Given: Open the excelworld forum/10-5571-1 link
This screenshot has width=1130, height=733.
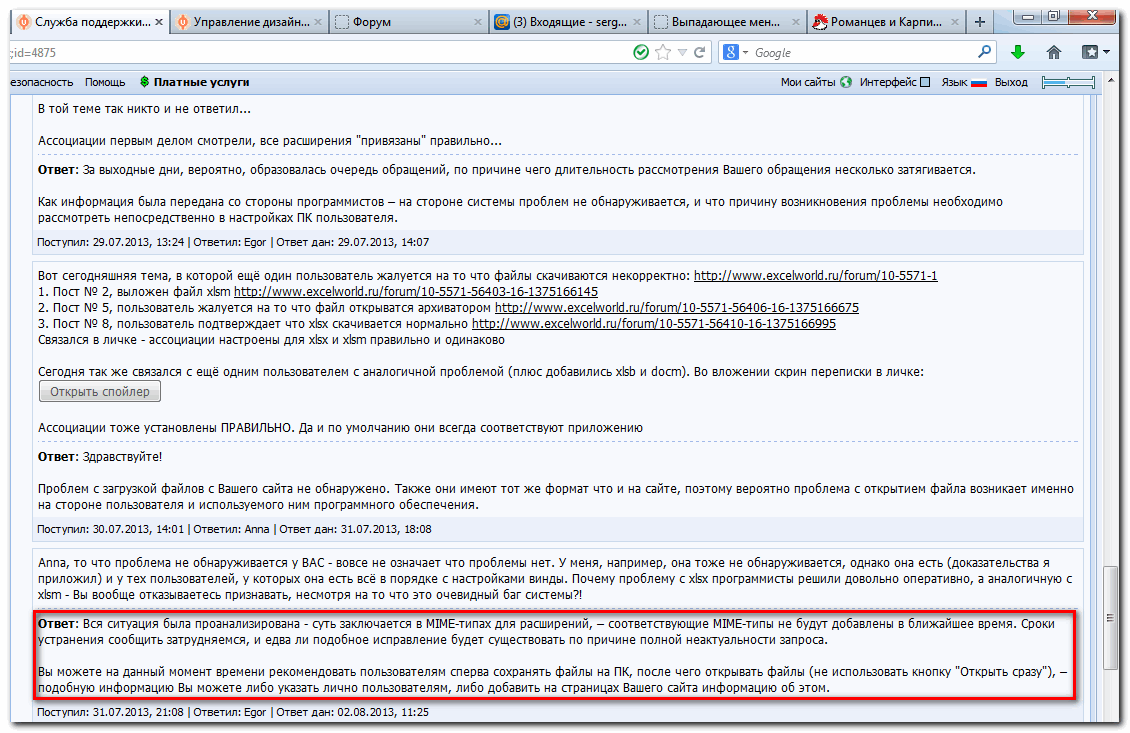Looking at the screenshot, I should 815,275.
